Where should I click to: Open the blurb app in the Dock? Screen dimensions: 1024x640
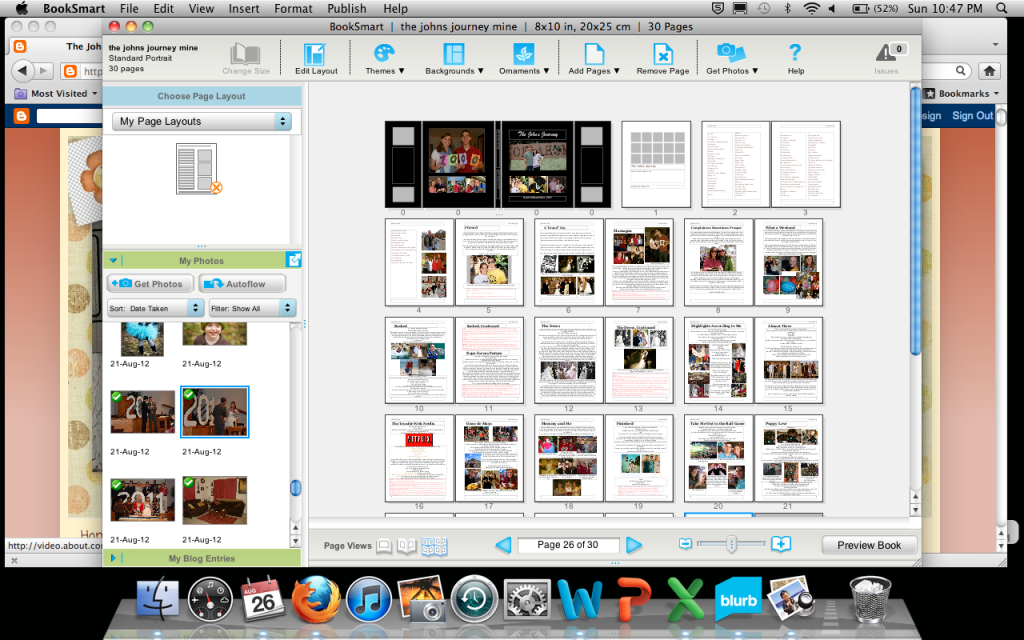[x=736, y=599]
